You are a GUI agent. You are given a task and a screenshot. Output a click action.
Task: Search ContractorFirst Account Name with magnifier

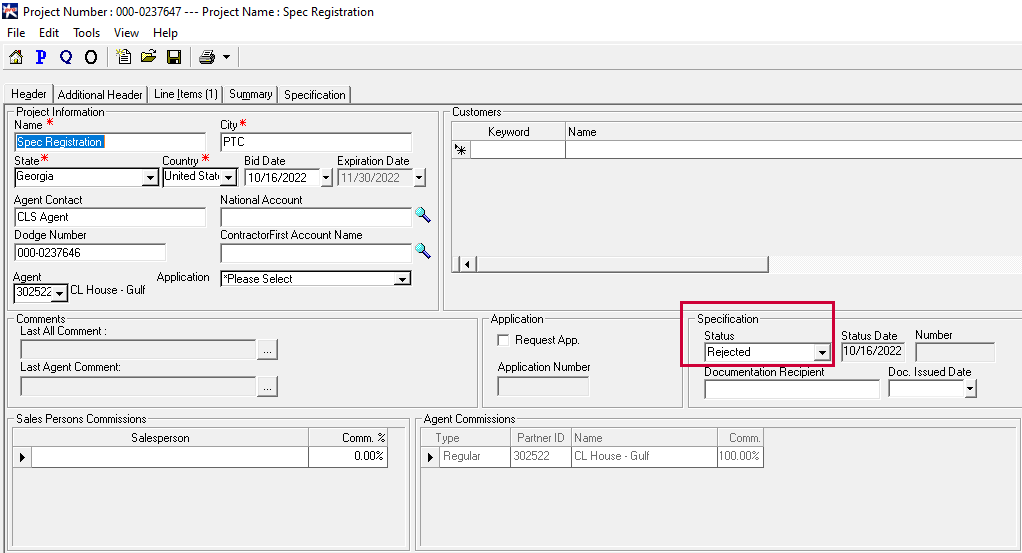point(422,251)
